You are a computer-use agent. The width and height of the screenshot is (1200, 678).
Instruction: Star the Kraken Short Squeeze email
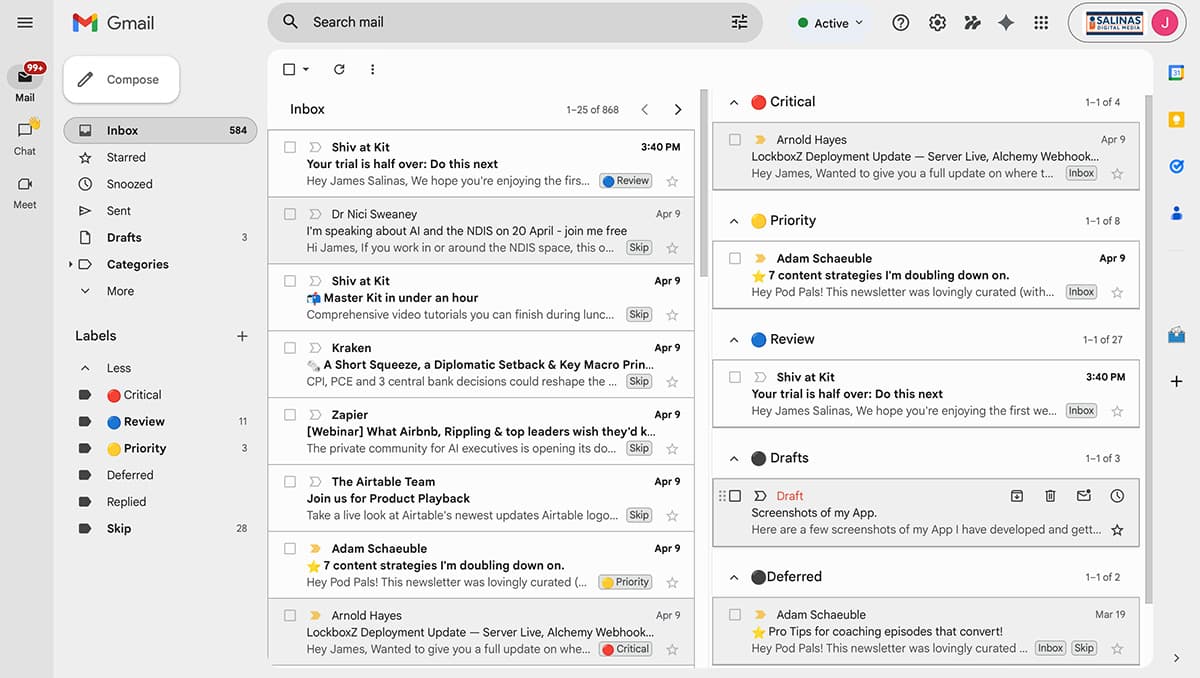[672, 382]
